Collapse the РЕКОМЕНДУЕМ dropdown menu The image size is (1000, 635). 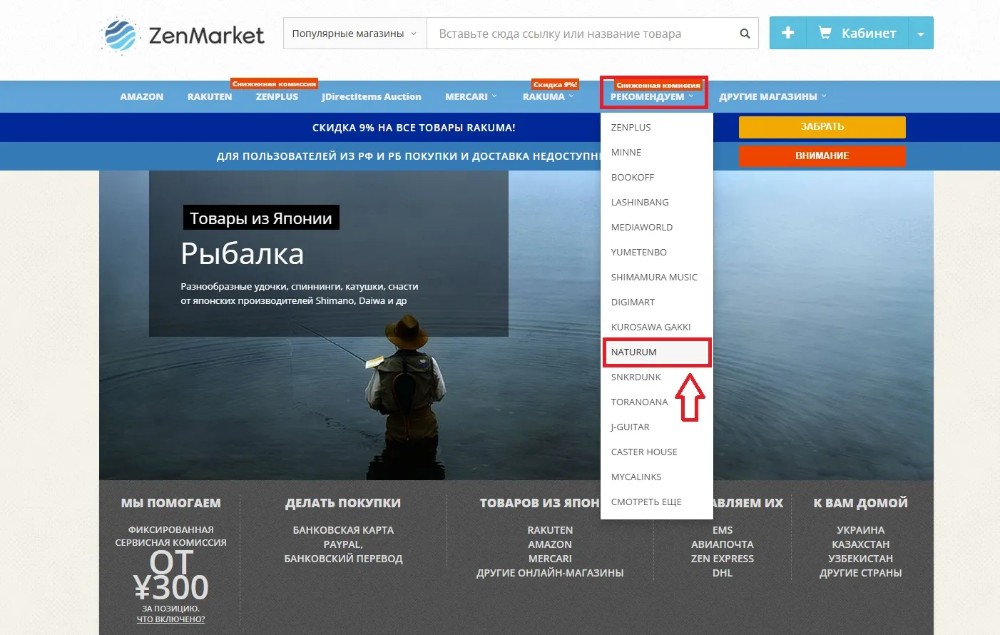652,97
